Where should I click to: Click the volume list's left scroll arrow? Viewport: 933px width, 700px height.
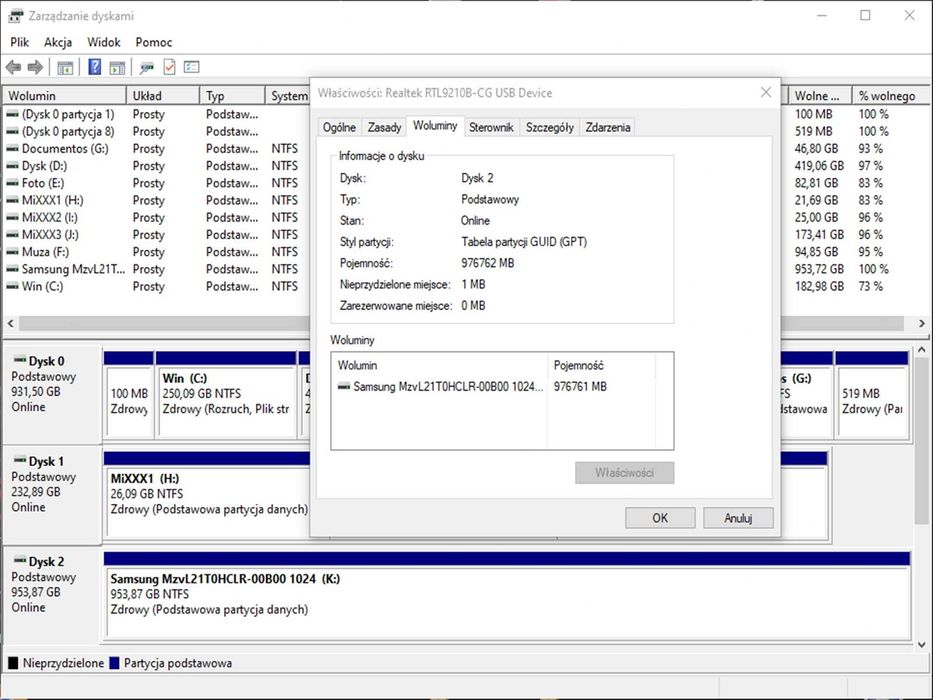pos(10,323)
